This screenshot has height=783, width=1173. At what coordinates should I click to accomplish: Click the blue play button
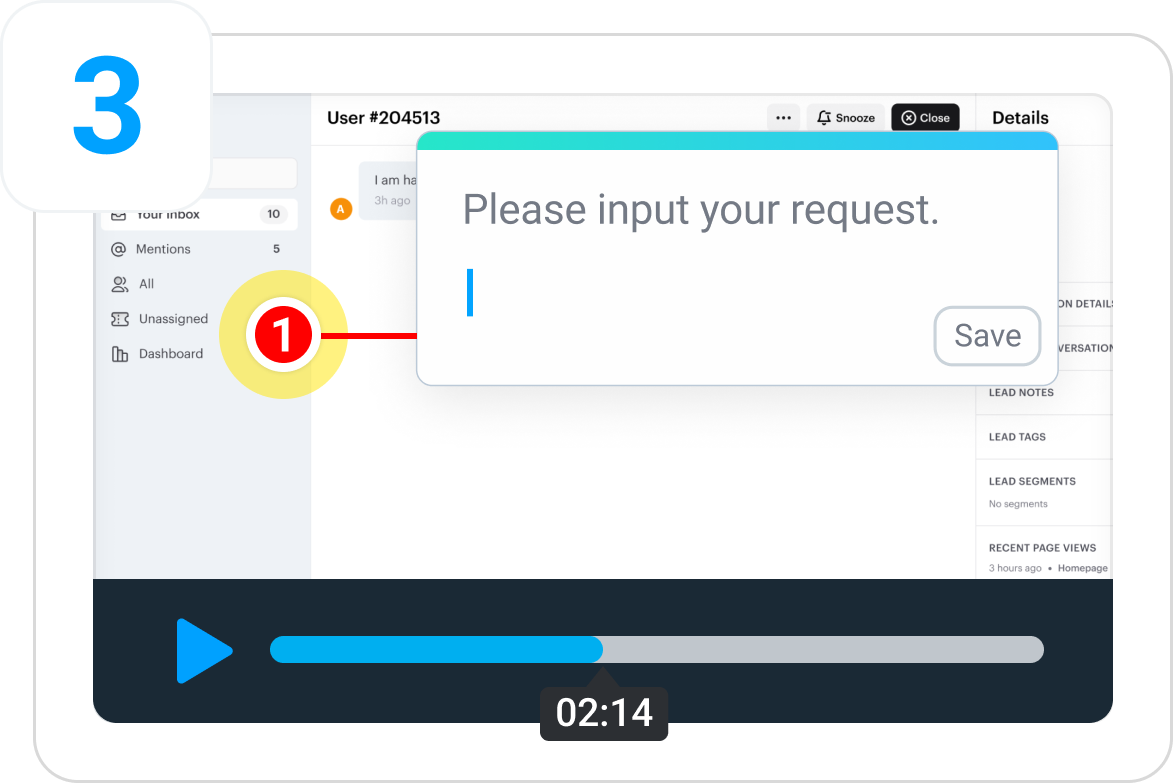(203, 651)
